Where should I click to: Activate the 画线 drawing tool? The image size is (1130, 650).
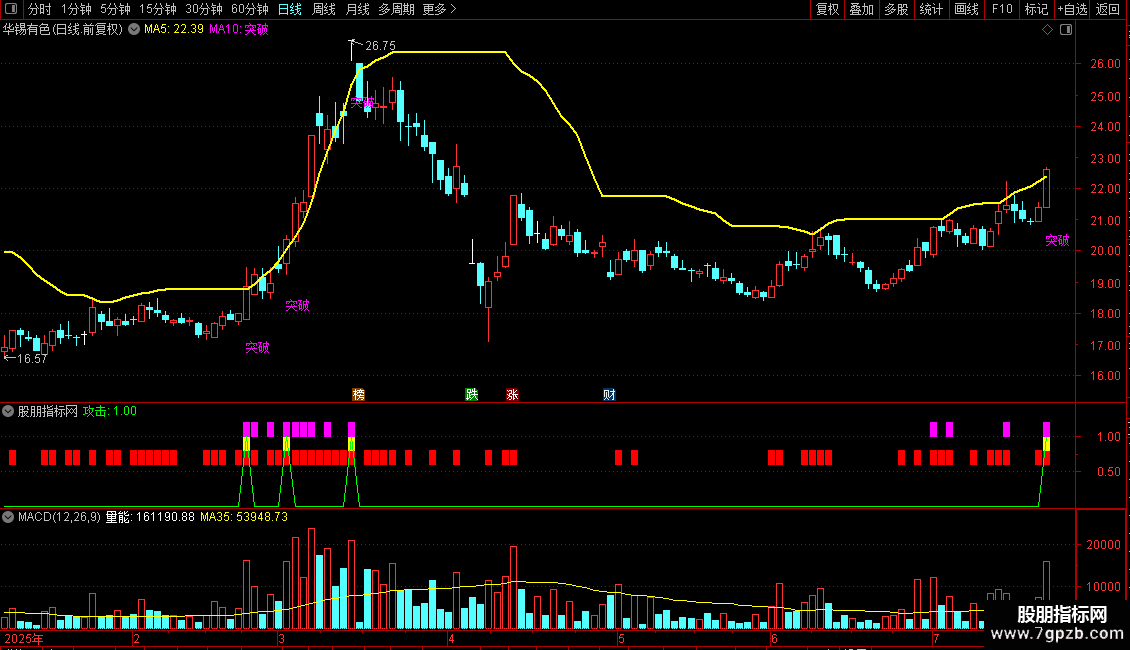pyautogui.click(x=966, y=9)
